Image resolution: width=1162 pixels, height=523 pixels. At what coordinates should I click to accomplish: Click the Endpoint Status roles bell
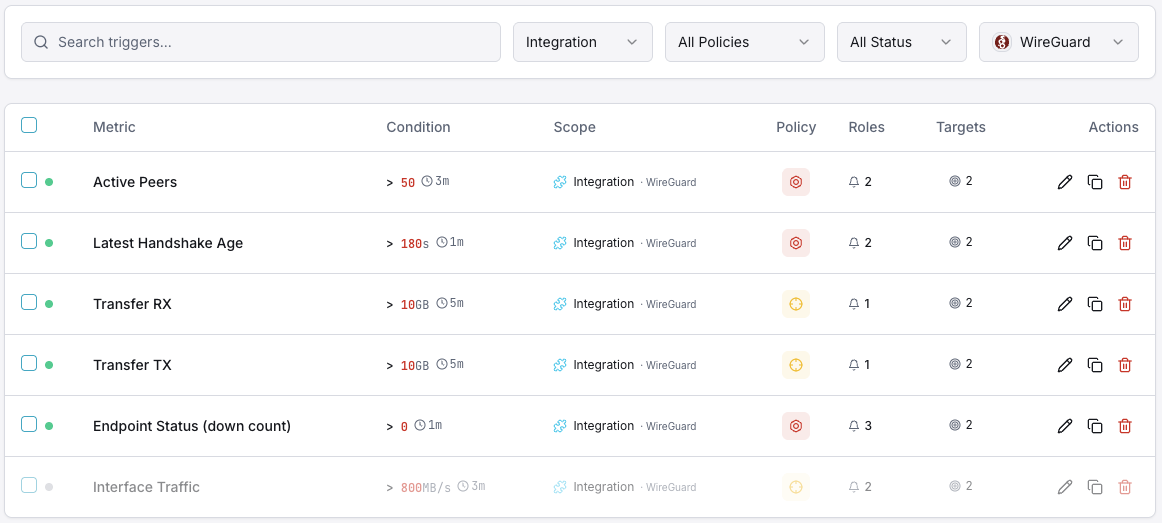[x=854, y=426]
